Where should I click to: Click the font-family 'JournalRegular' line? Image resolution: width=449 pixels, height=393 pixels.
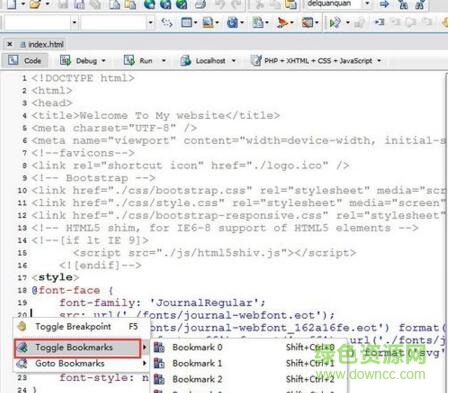tap(162, 303)
